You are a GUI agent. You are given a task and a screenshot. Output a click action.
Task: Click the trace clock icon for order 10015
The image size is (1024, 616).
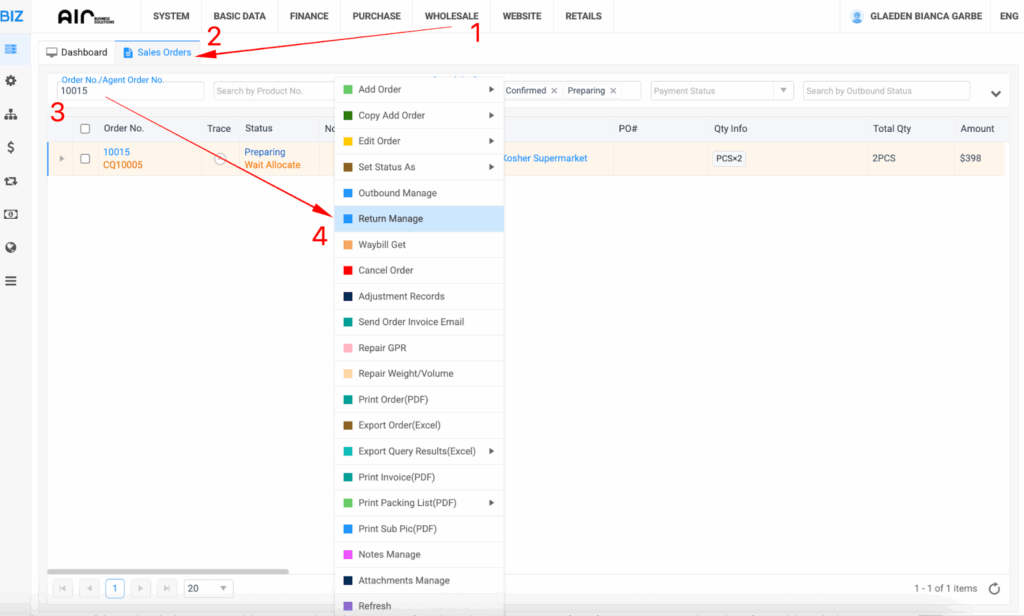coord(219,159)
